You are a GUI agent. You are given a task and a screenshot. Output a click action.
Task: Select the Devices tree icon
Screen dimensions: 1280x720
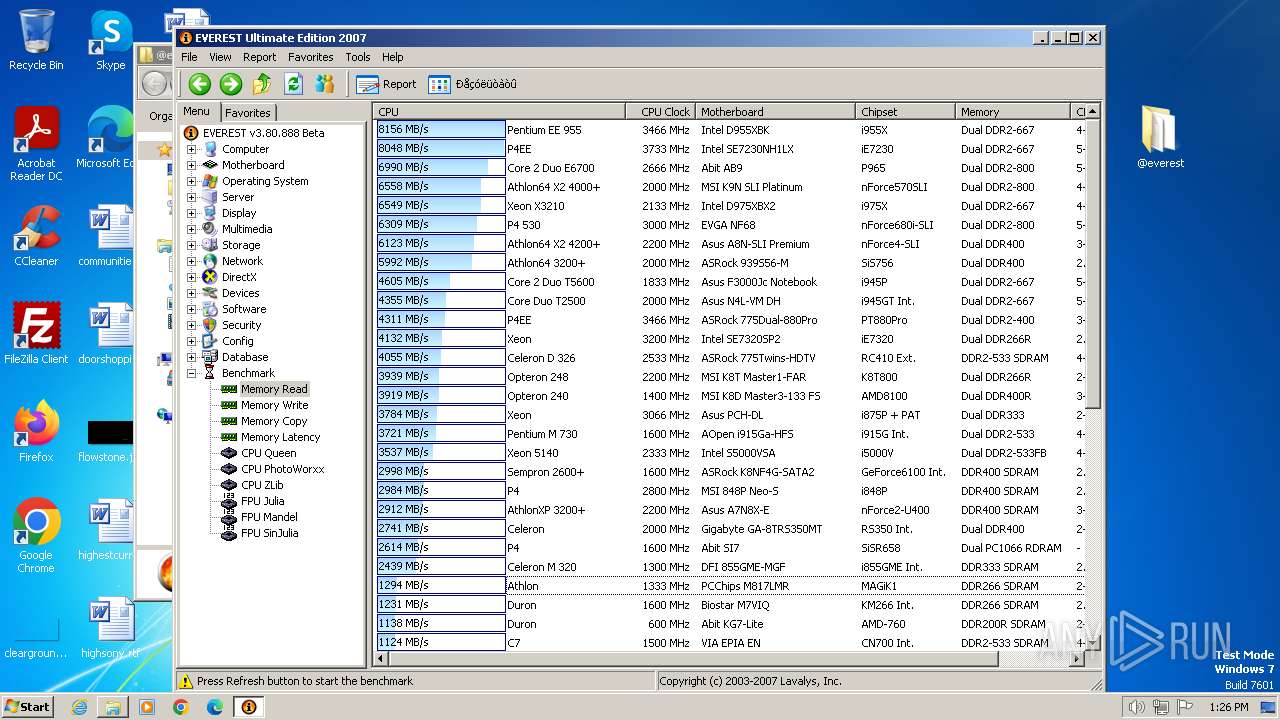[x=210, y=293]
